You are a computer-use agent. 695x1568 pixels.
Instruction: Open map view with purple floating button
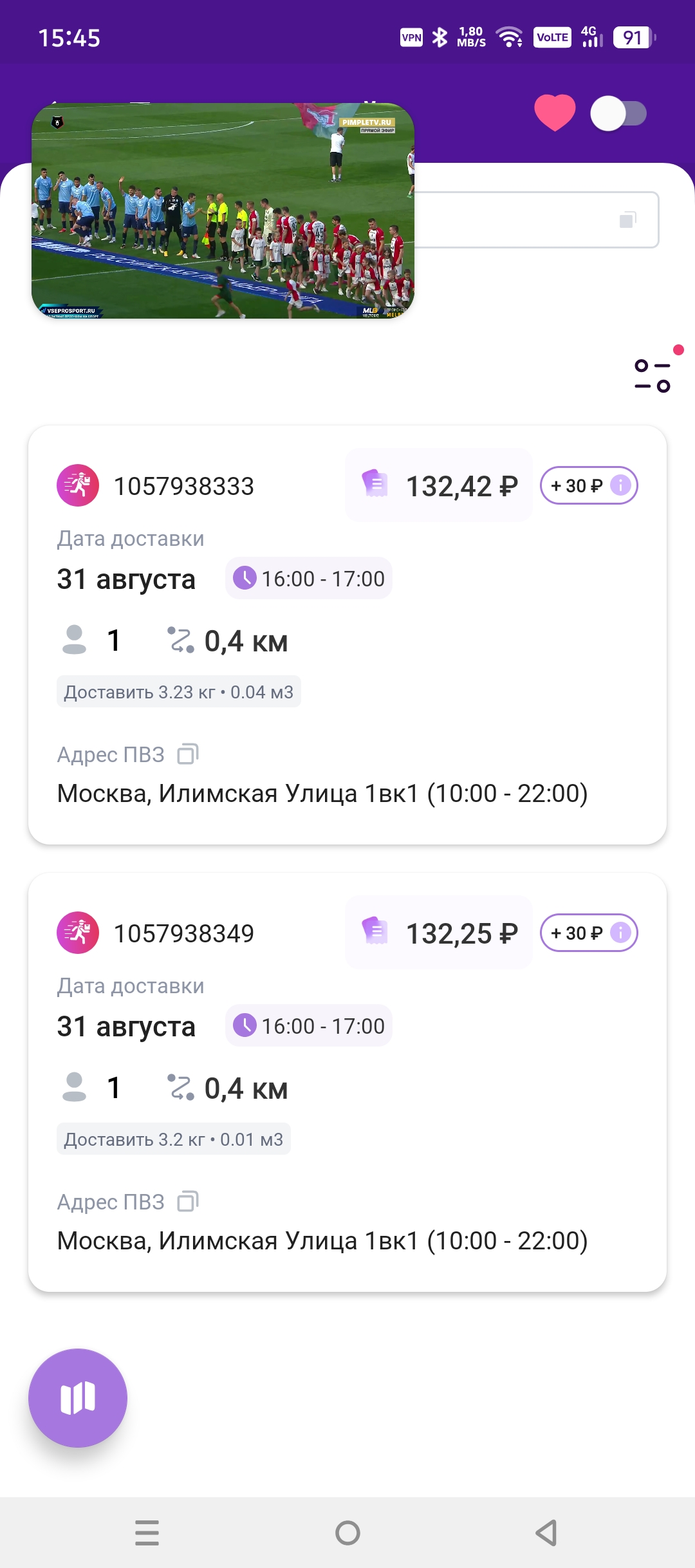pyautogui.click(x=78, y=1398)
